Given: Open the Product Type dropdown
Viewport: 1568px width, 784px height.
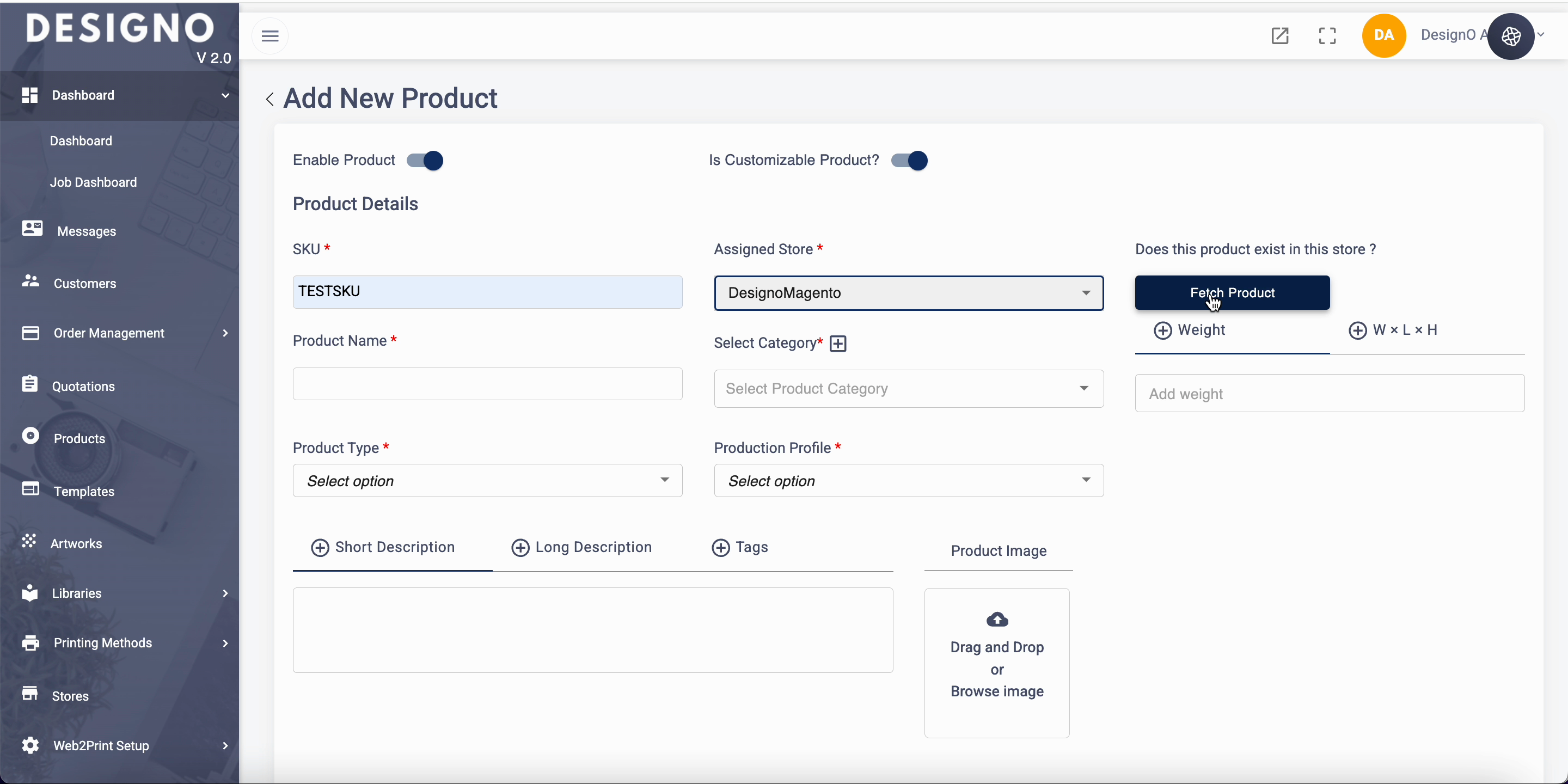Looking at the screenshot, I should (x=487, y=481).
